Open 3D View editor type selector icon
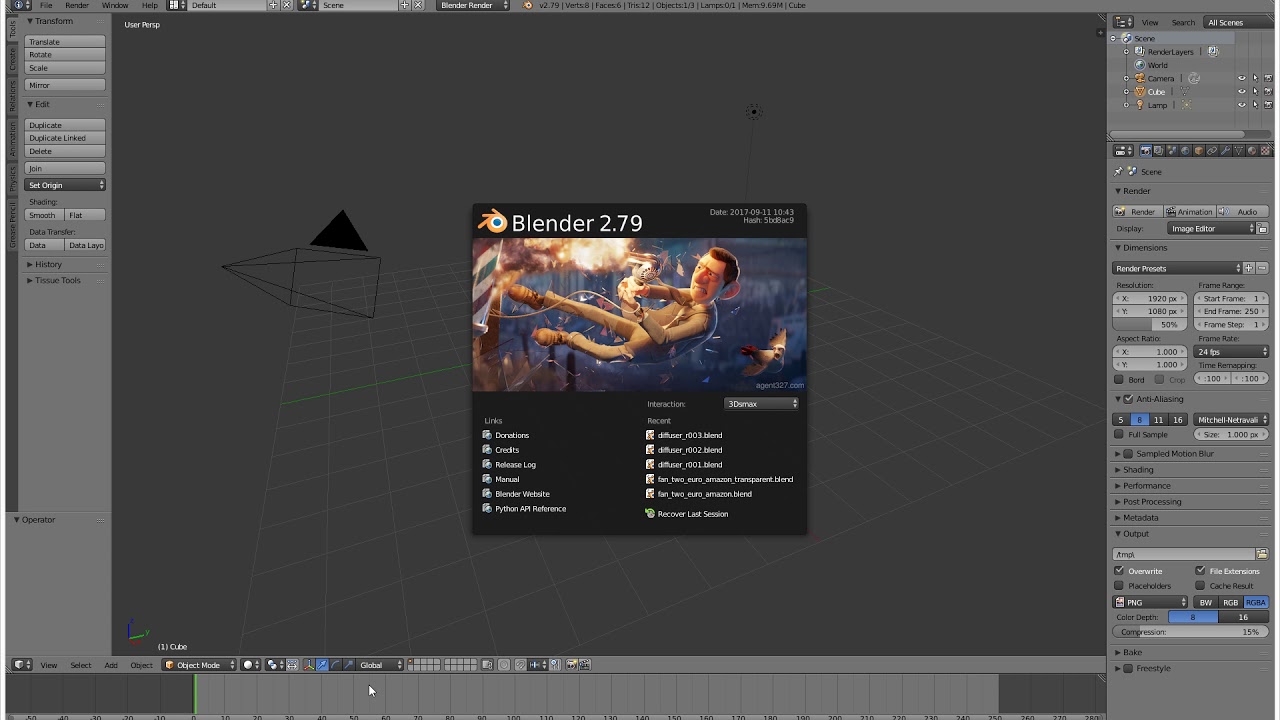1280x720 pixels. click(x=22, y=665)
